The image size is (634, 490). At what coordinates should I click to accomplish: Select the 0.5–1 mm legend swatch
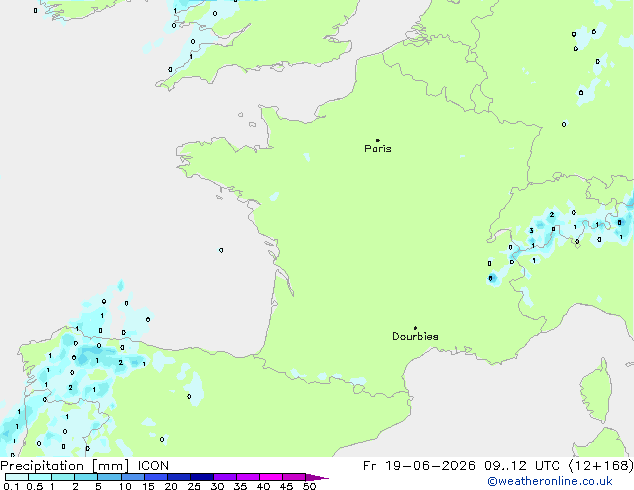coord(40,477)
